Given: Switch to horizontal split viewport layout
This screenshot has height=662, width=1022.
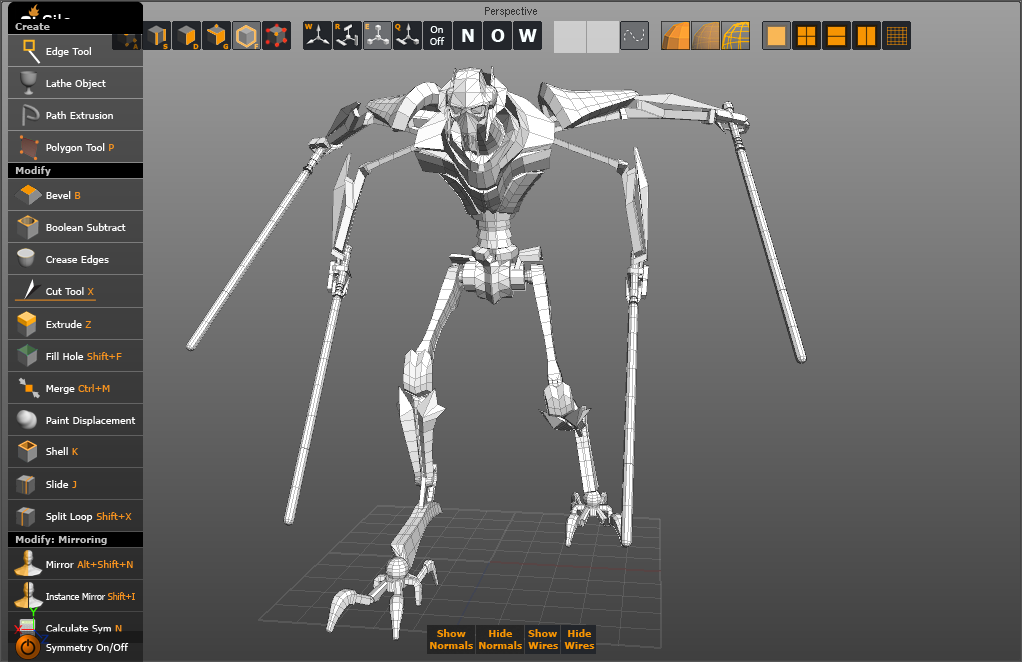Looking at the screenshot, I should pyautogui.click(x=836, y=35).
